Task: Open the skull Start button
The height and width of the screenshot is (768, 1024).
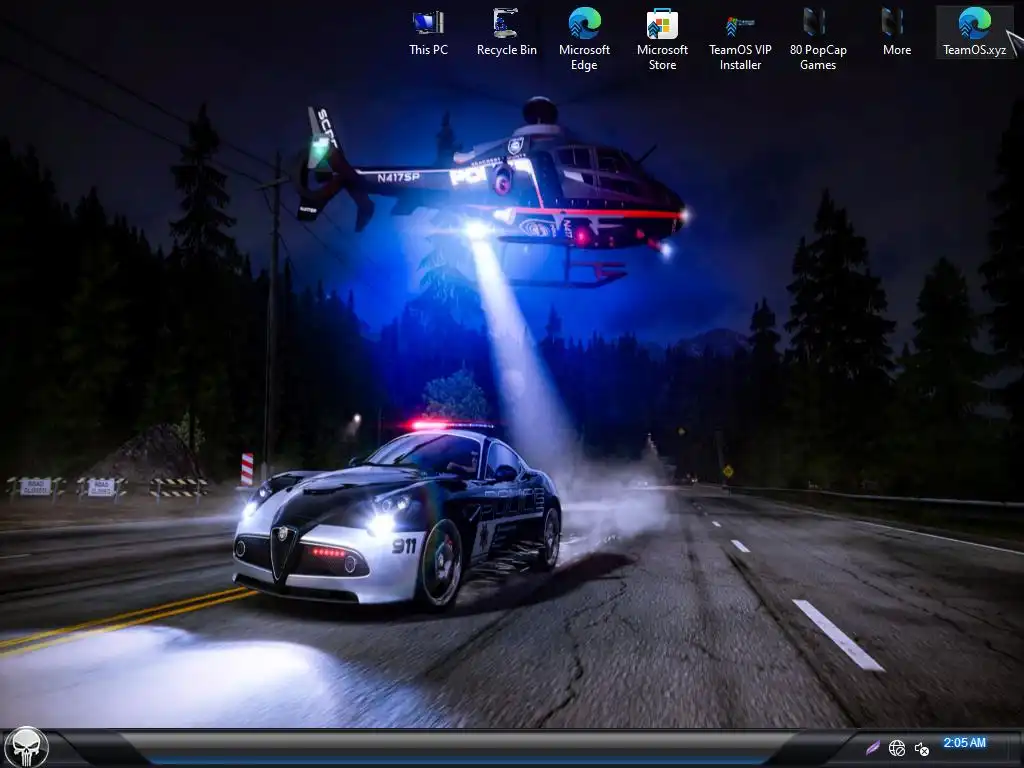Action: pos(26,748)
